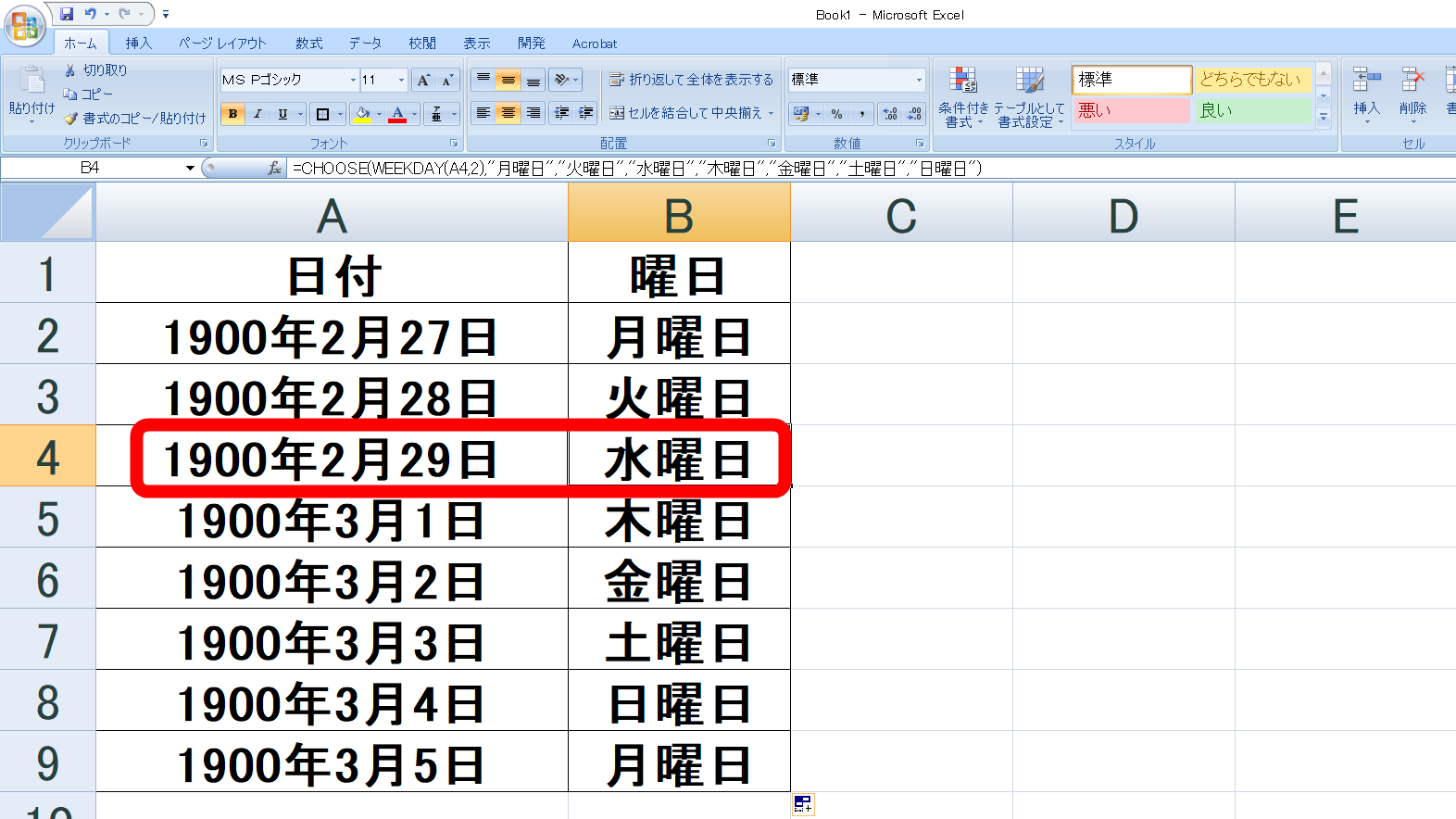Click the Insert Function fx icon
The width and height of the screenshot is (1456, 819).
(274, 168)
